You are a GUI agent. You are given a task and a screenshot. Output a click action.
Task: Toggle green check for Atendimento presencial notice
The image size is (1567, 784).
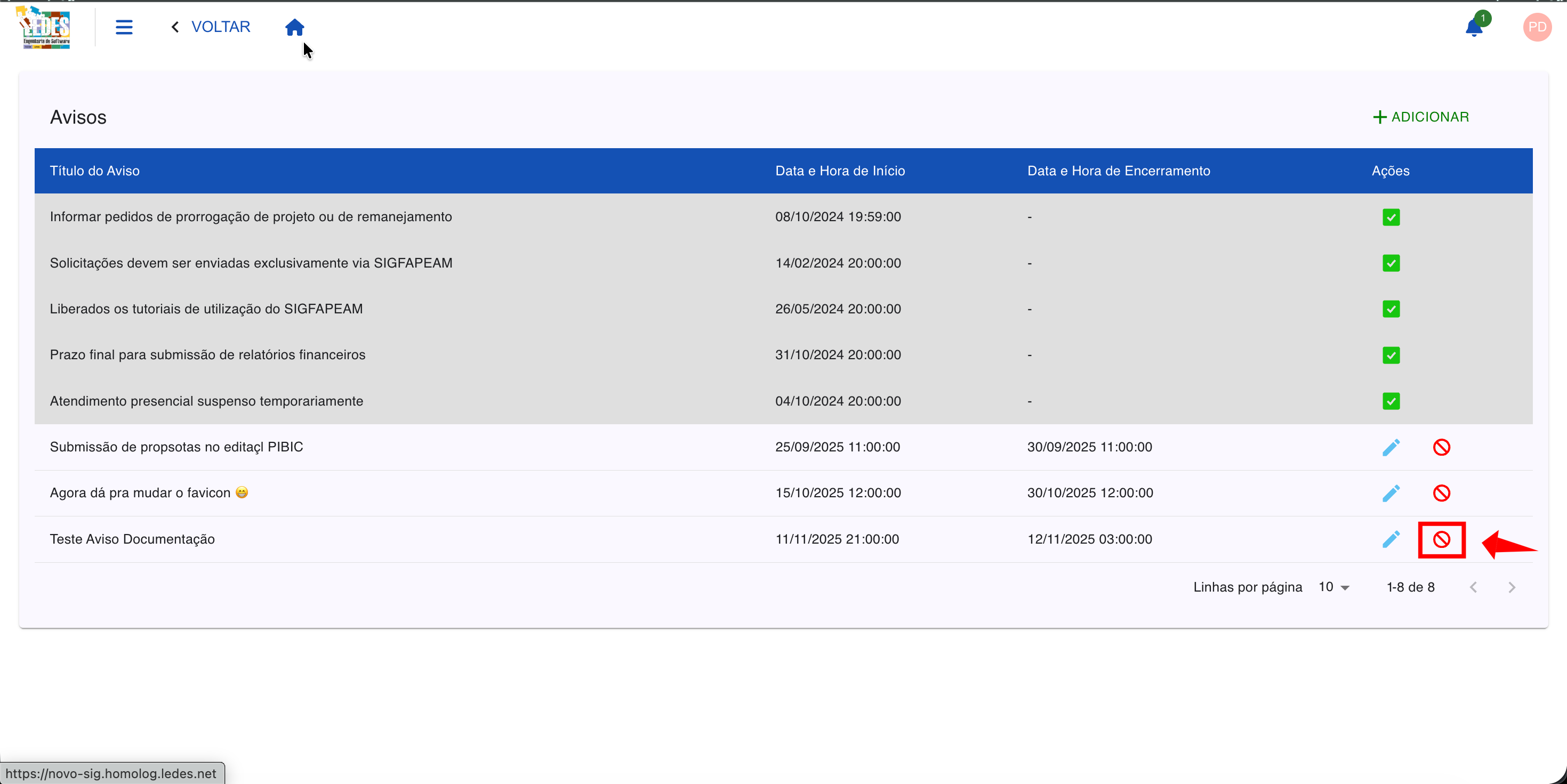click(1391, 401)
